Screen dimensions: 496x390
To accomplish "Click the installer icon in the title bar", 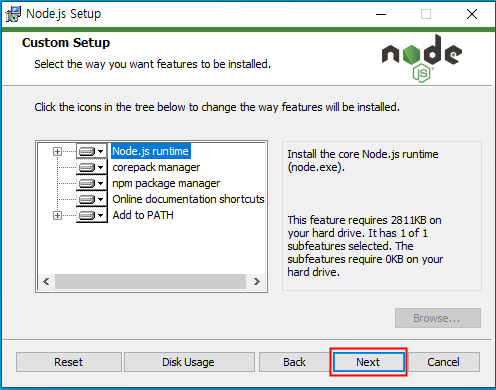I will (13, 14).
